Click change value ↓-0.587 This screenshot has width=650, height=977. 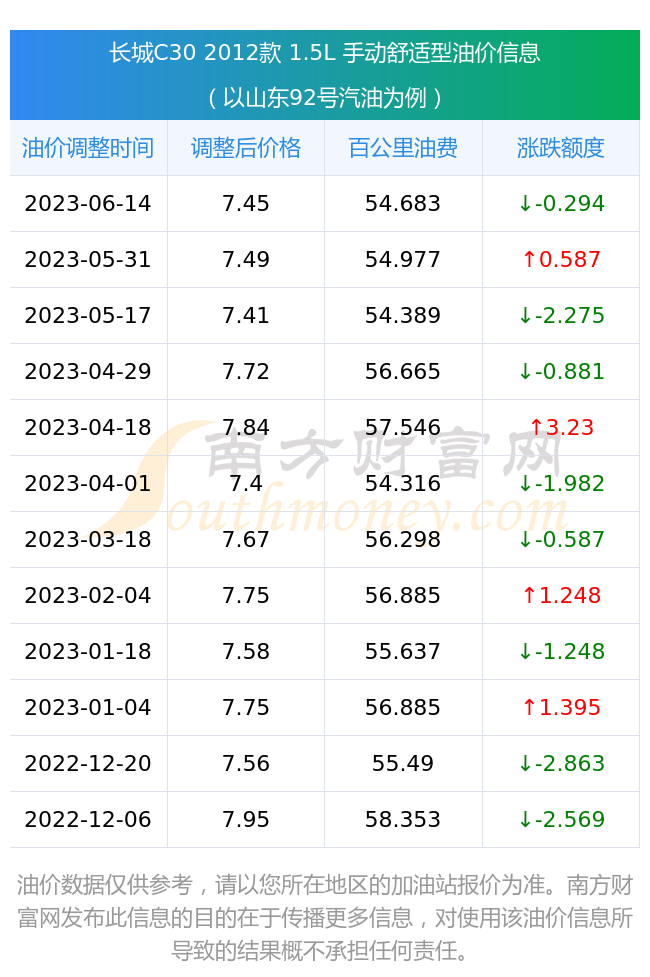click(562, 540)
